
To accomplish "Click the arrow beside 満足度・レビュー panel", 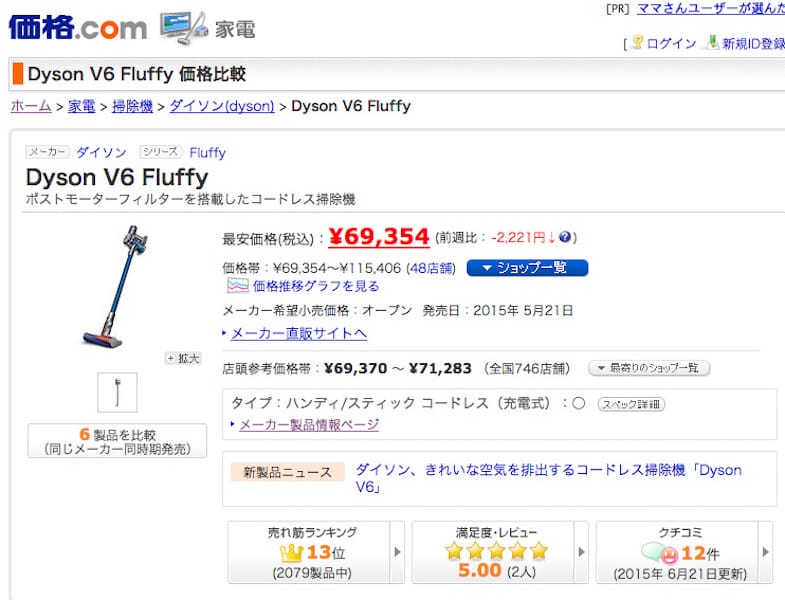I will [x=581, y=552].
